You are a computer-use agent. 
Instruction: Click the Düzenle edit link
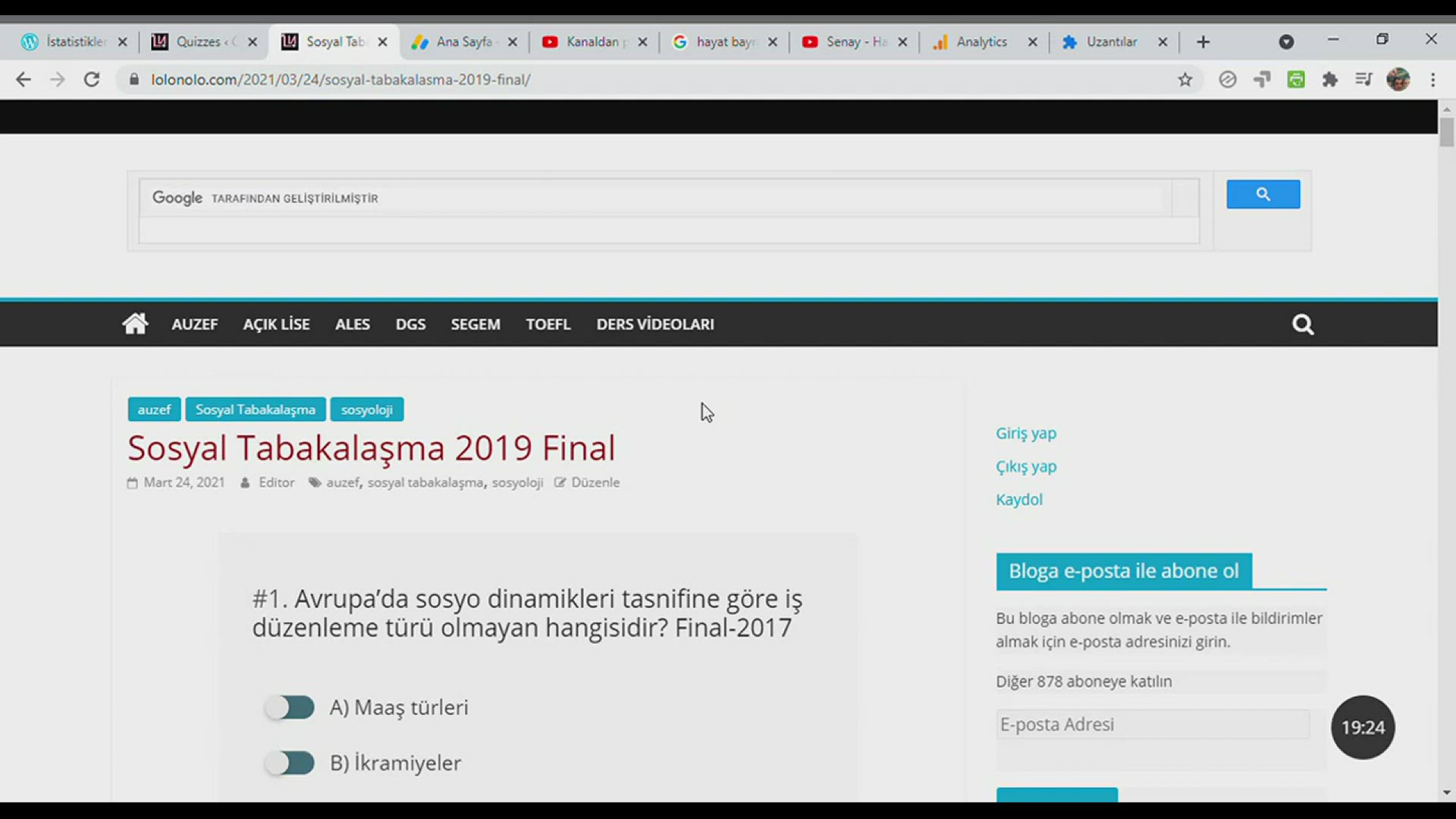(595, 482)
